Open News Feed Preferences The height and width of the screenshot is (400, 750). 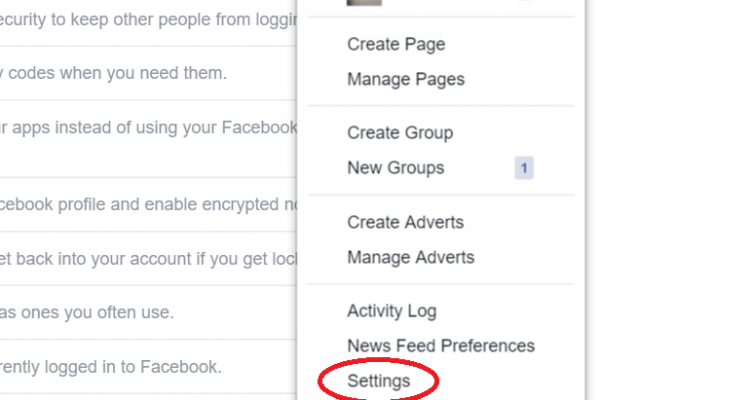(x=441, y=346)
